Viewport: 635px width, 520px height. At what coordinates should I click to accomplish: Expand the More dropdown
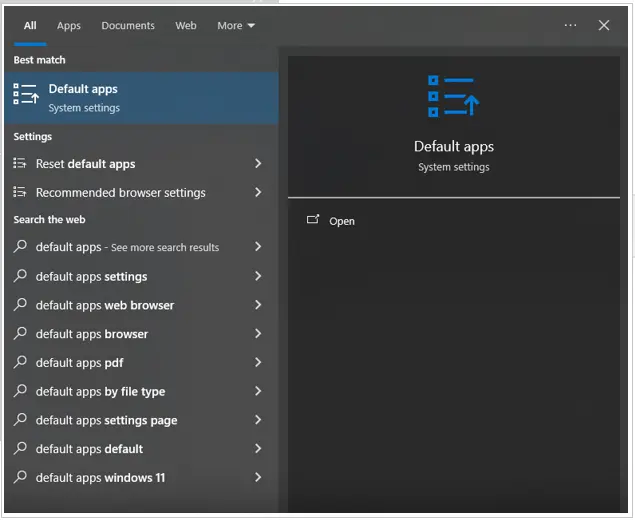pyautogui.click(x=236, y=26)
